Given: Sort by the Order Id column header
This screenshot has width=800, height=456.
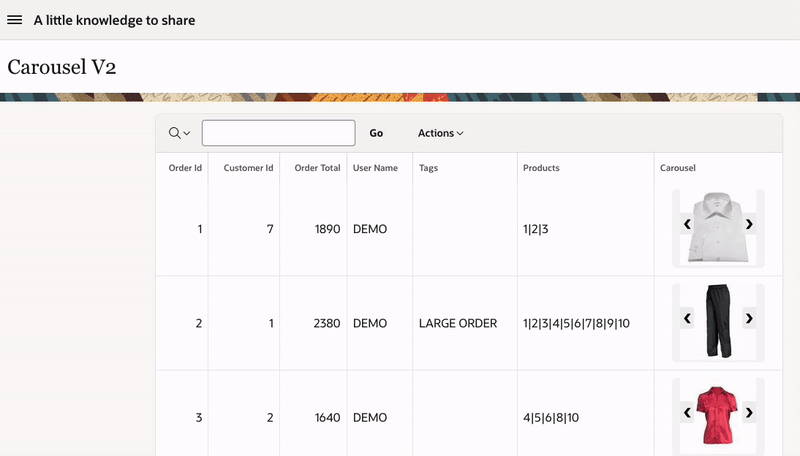Looking at the screenshot, I should [x=185, y=168].
